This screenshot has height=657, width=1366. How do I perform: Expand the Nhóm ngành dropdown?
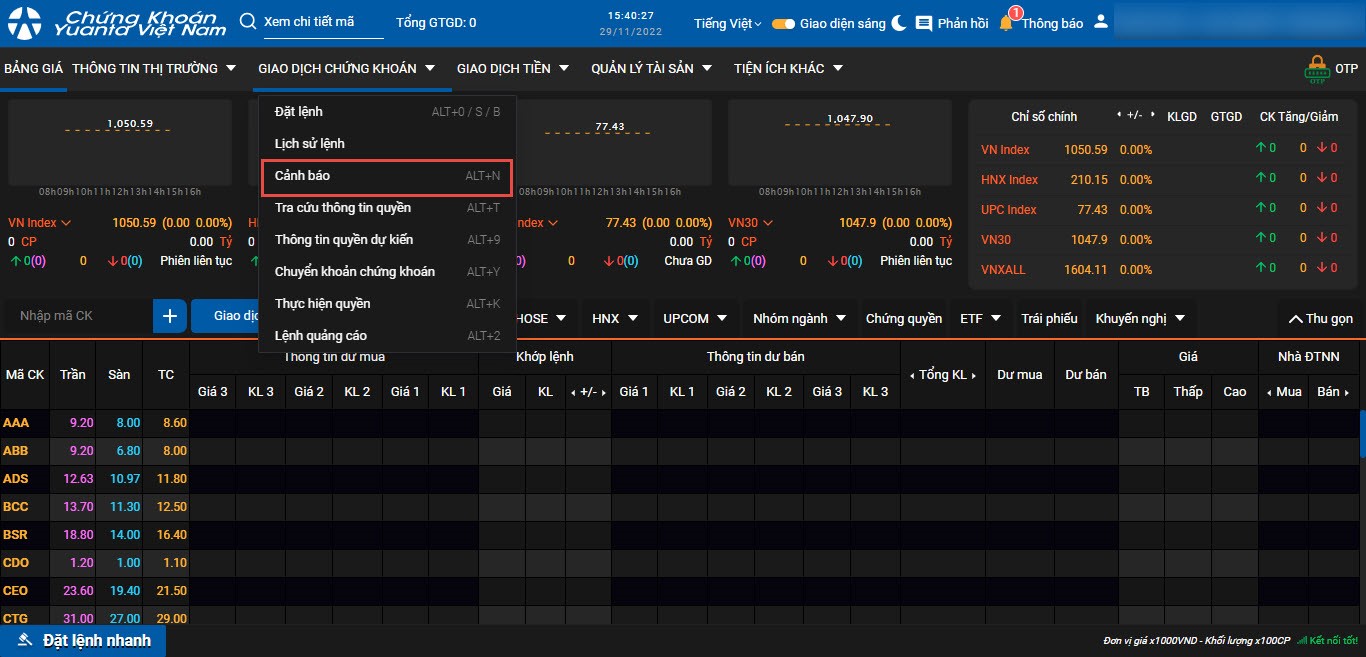point(798,318)
